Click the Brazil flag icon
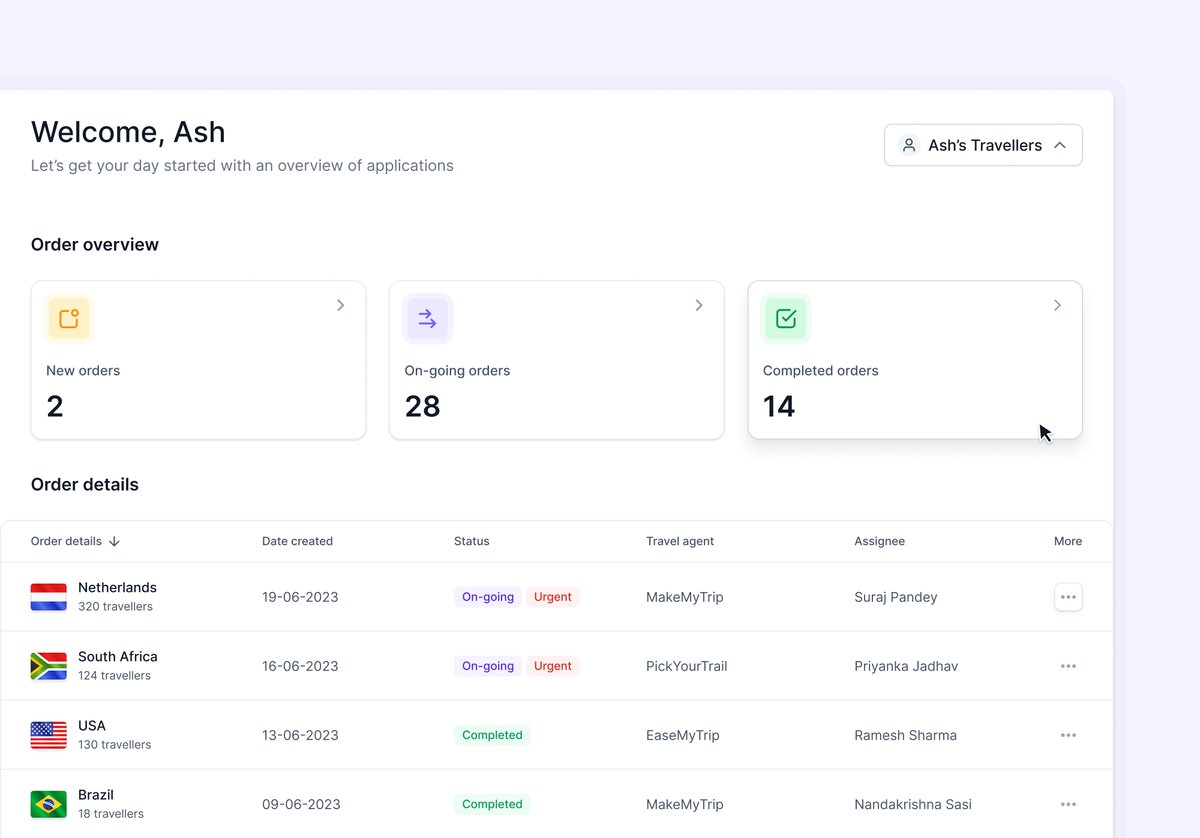 (48, 803)
